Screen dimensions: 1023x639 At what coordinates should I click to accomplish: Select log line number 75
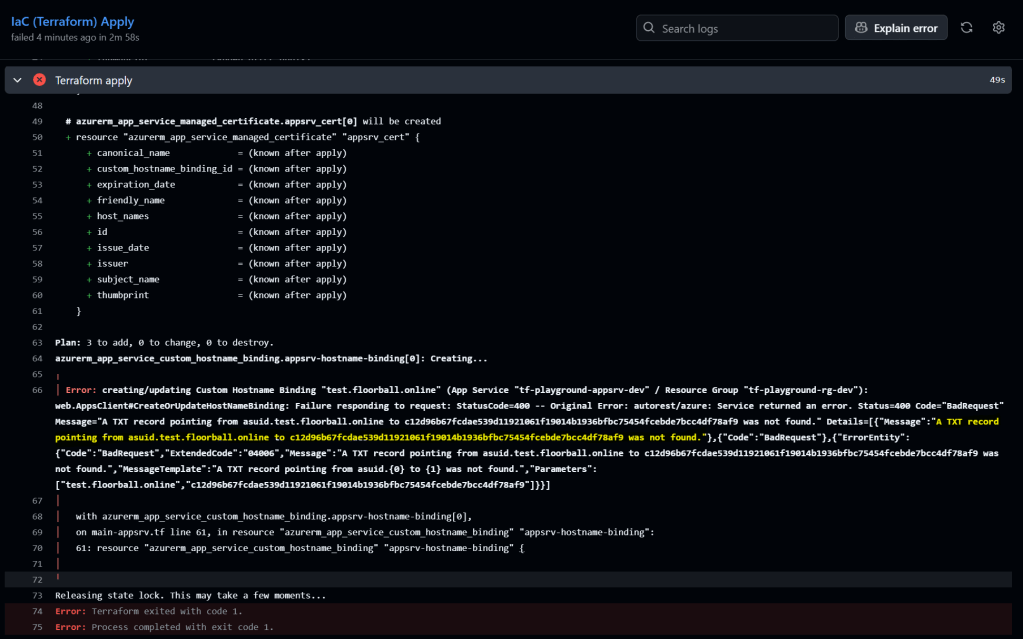point(37,627)
